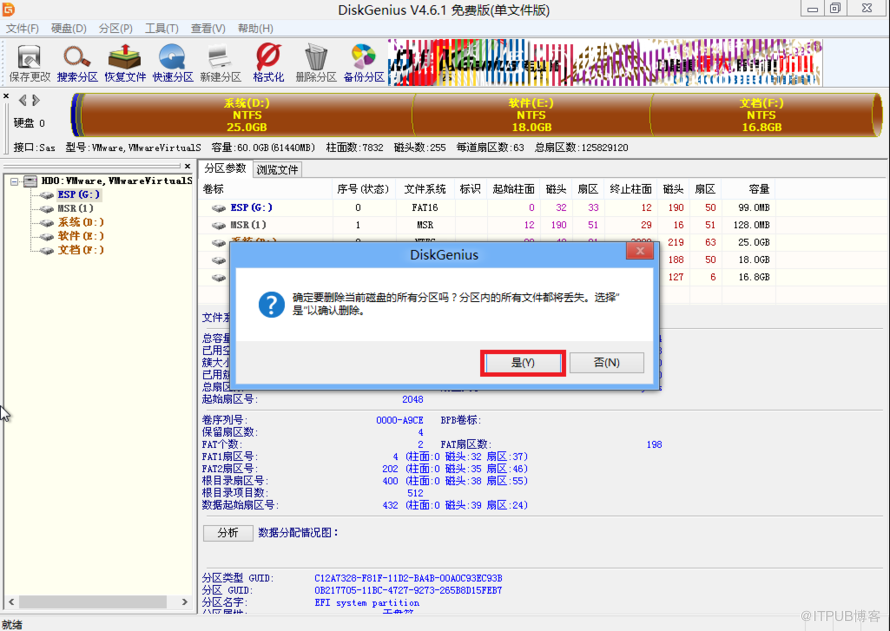The height and width of the screenshot is (631, 890).
Task: Open the 备份分区 (Backup Partition) tool
Action: (364, 62)
